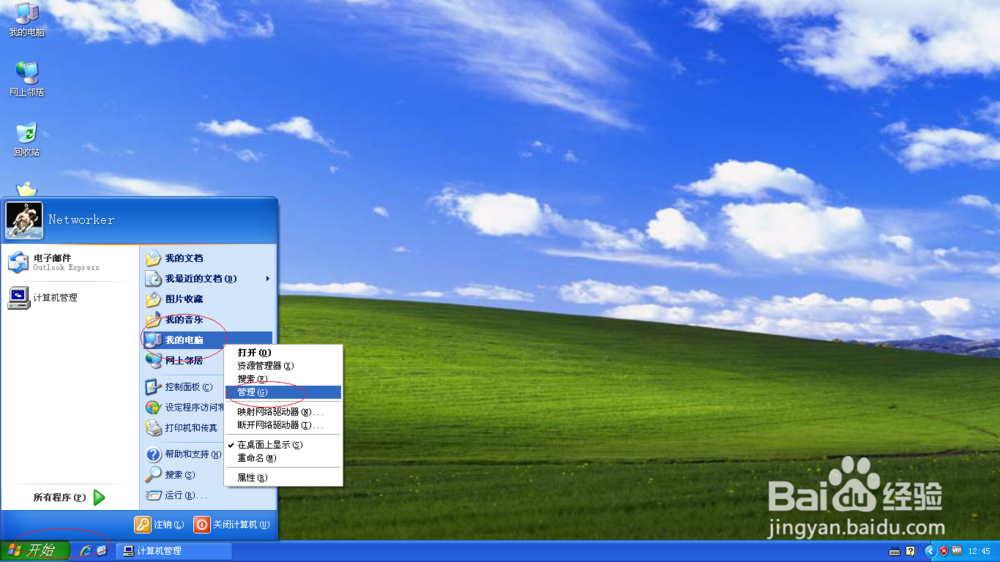
Task: Expand hidden tray icons with the arrow
Action: [930, 551]
